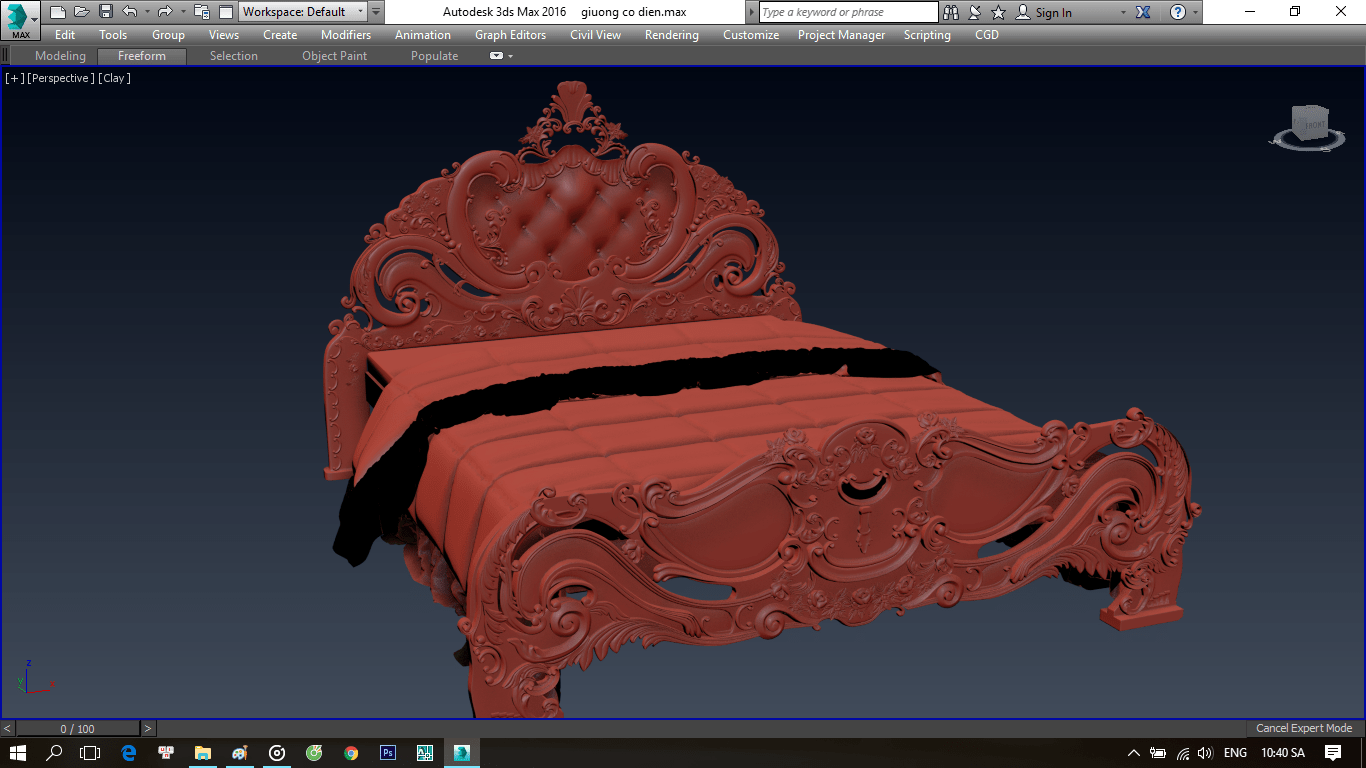The height and width of the screenshot is (768, 1366).
Task: Switch to the Object Paint ribbon tab
Action: click(334, 56)
